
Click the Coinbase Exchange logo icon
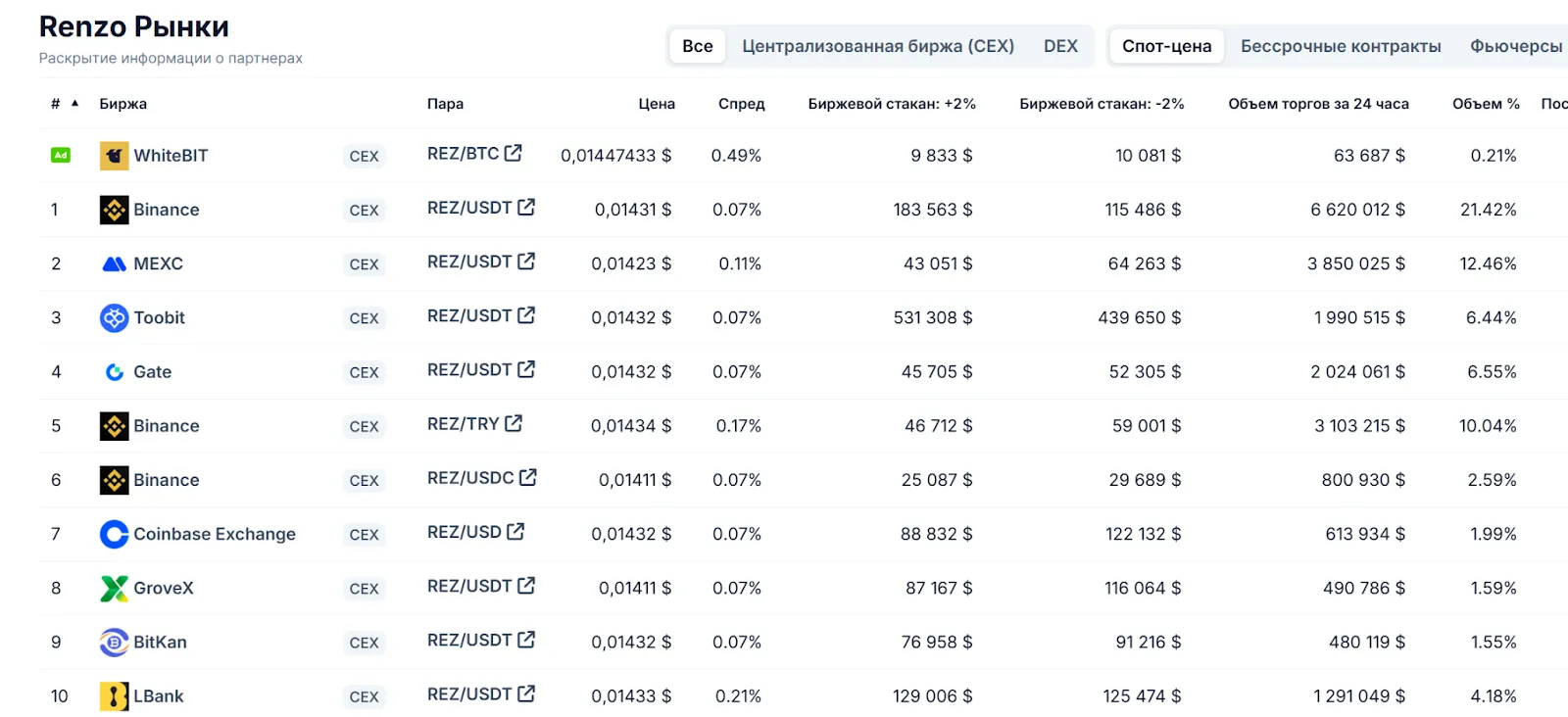(114, 534)
